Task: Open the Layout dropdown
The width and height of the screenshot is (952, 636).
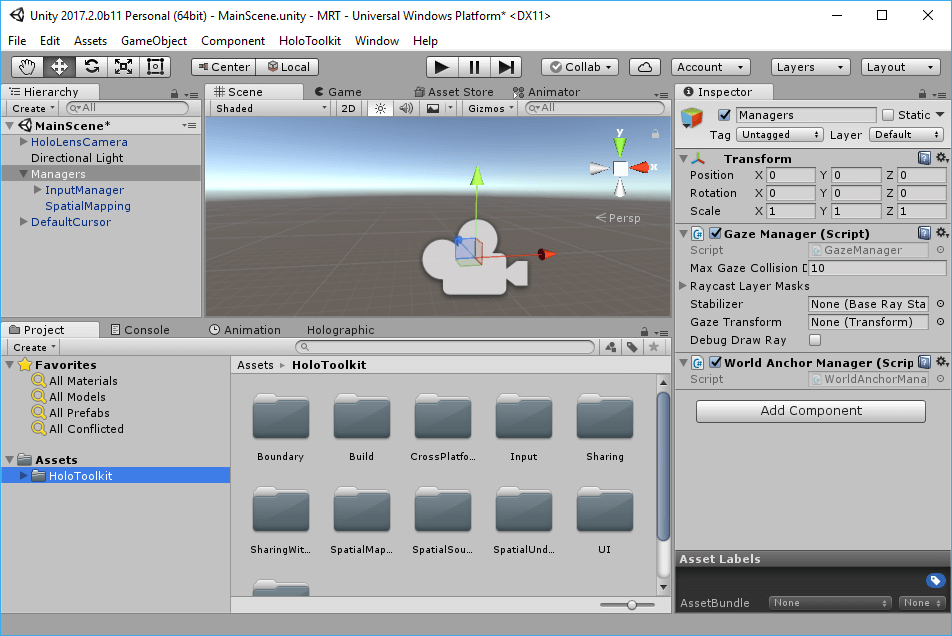Action: tap(900, 67)
